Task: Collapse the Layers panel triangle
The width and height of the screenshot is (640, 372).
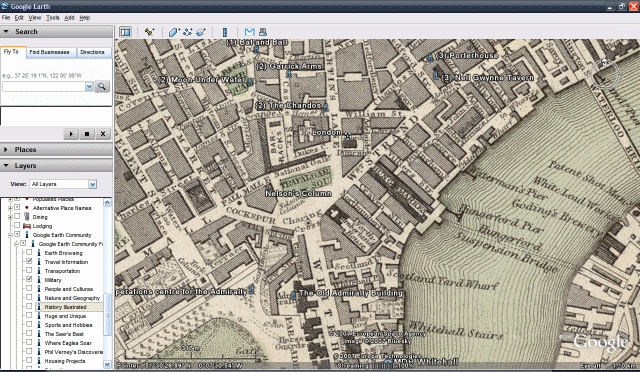Action: click(x=6, y=165)
